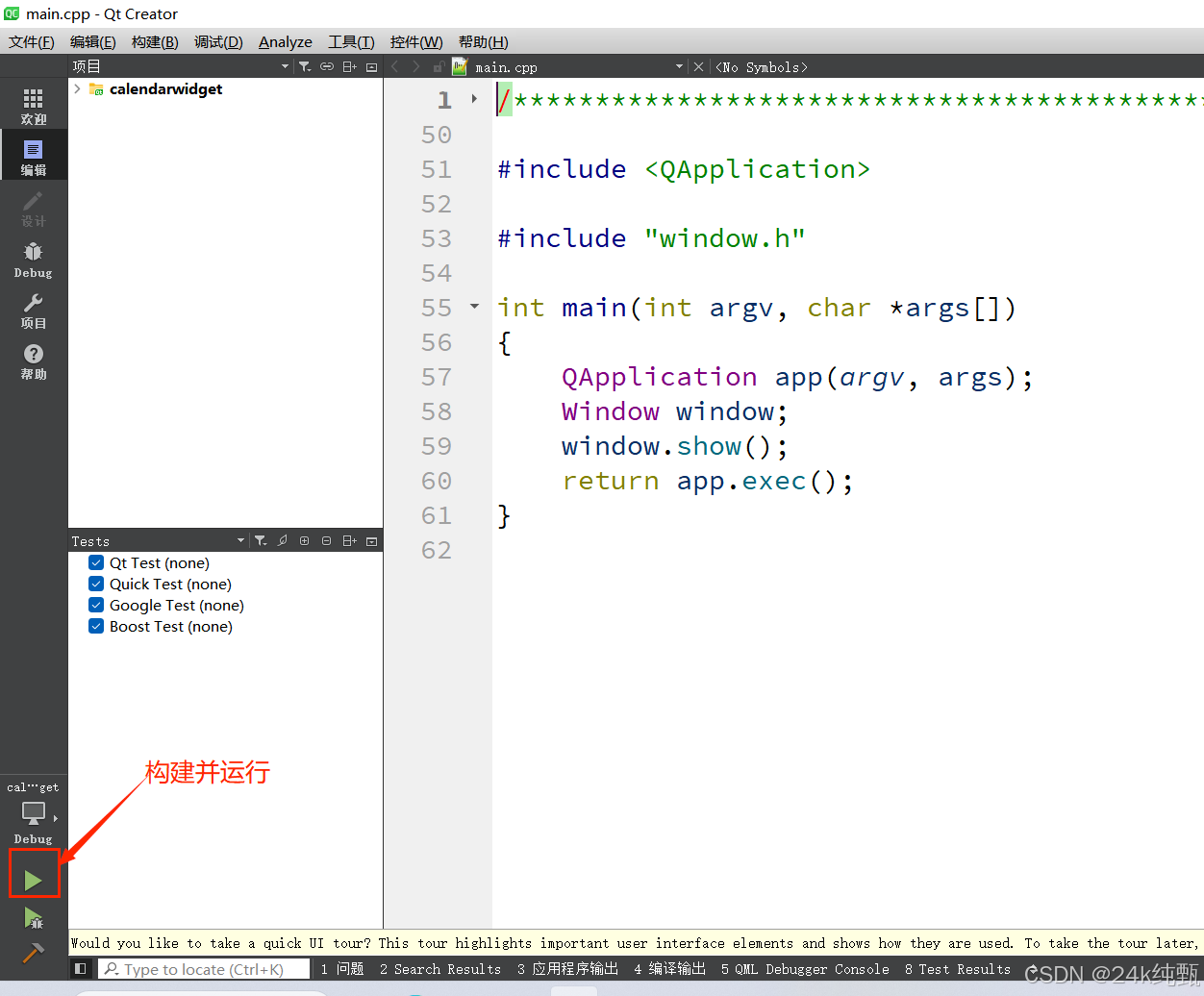Build the project with the hammer icon
Image resolution: width=1204 pixels, height=996 pixels.
[x=34, y=953]
